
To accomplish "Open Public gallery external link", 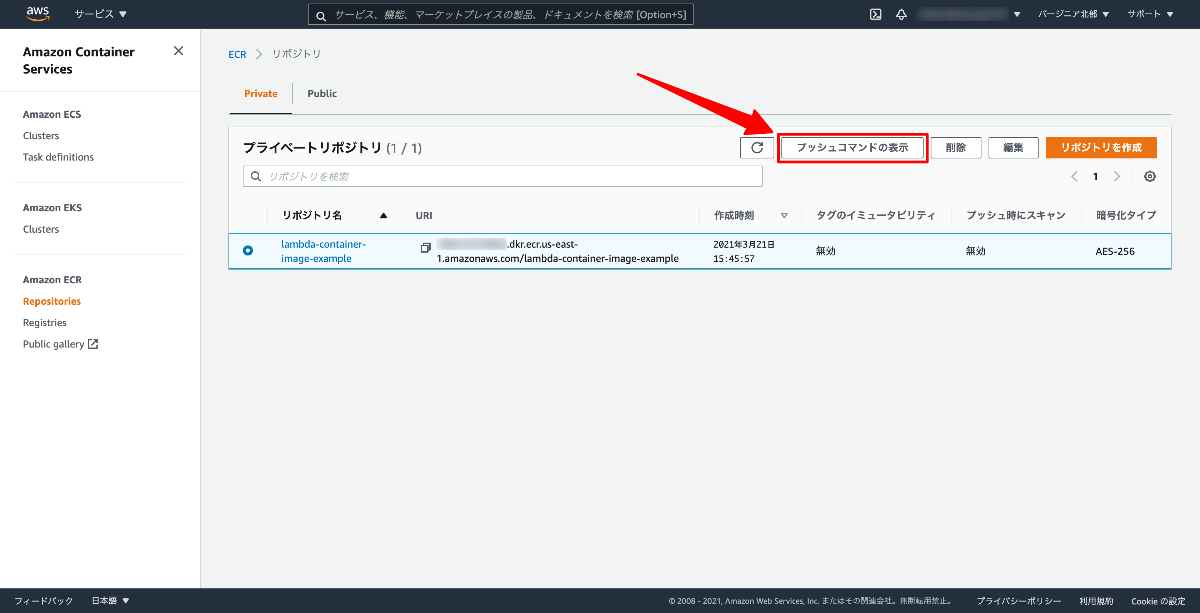I will 60,344.
